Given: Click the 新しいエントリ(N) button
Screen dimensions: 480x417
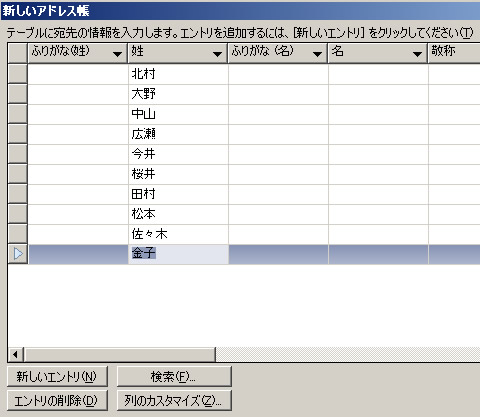Looking at the screenshot, I should 57,377.
